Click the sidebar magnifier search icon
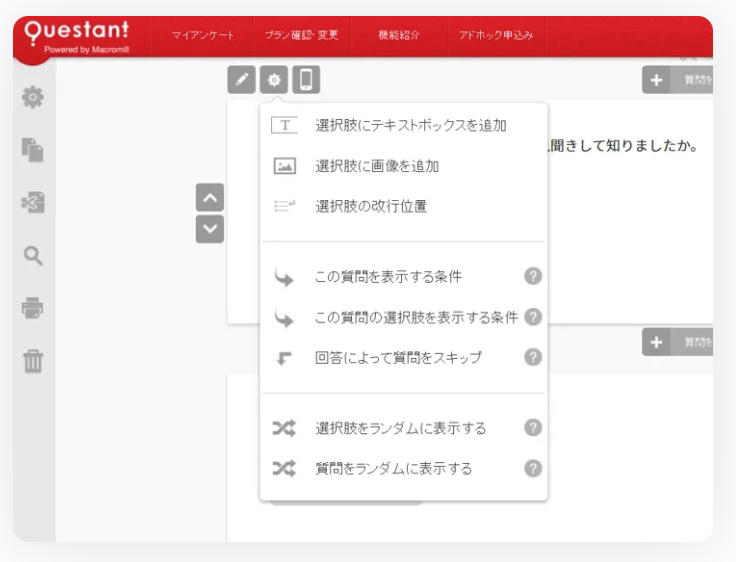736x562 pixels. 33,256
